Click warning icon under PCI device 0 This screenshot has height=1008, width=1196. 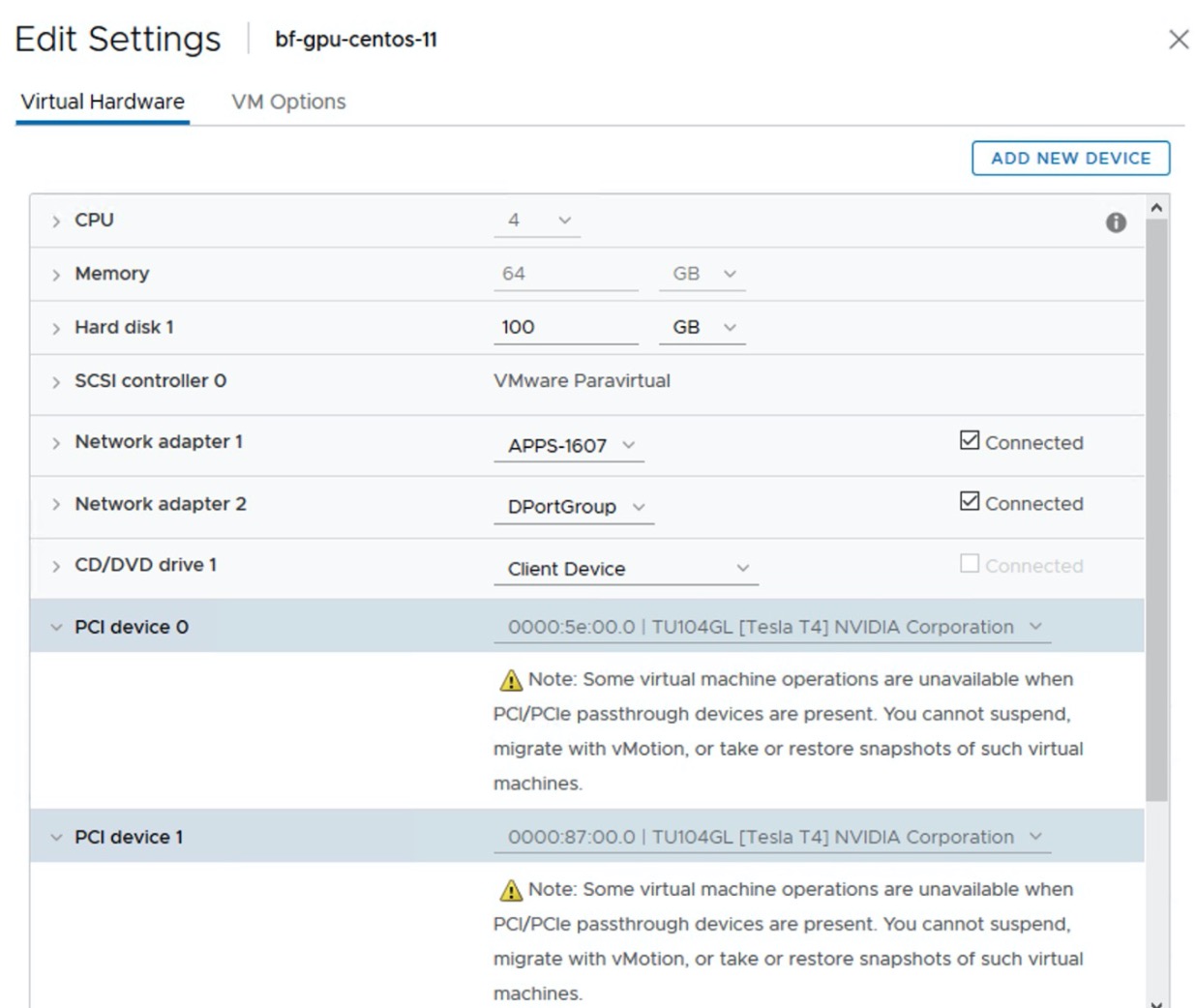click(511, 680)
